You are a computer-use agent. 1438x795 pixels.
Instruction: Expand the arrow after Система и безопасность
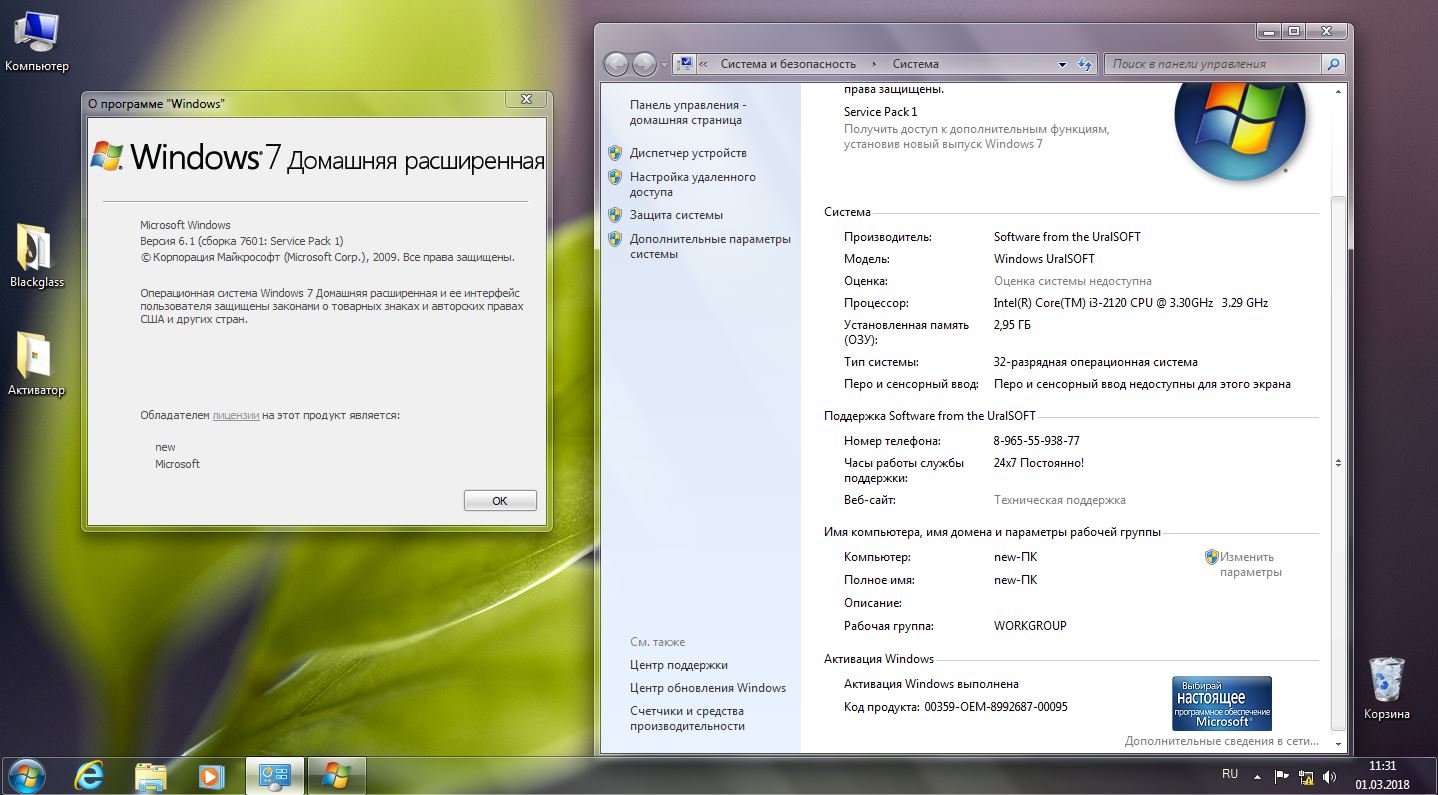pos(874,64)
